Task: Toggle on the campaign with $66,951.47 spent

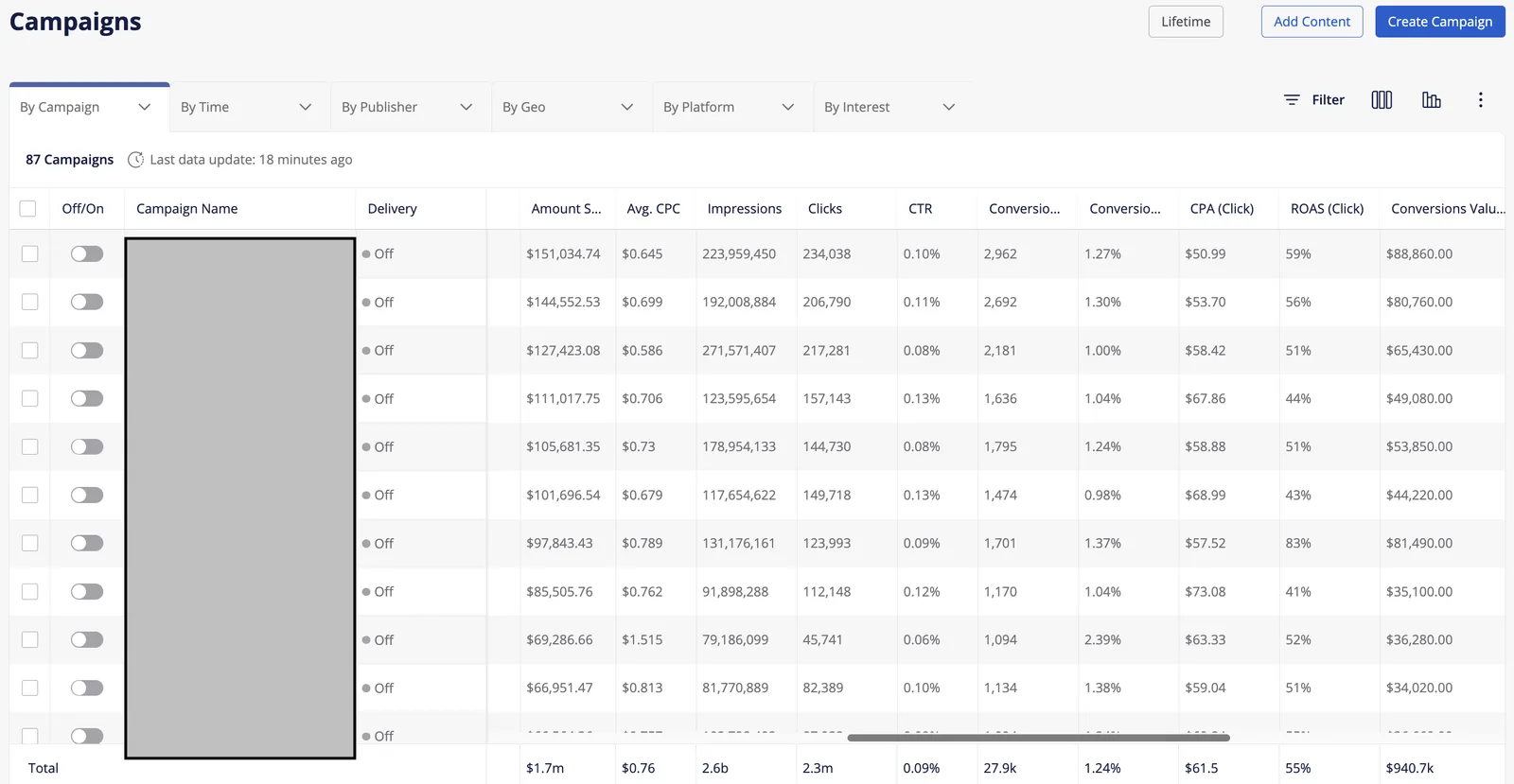Action: 87,688
